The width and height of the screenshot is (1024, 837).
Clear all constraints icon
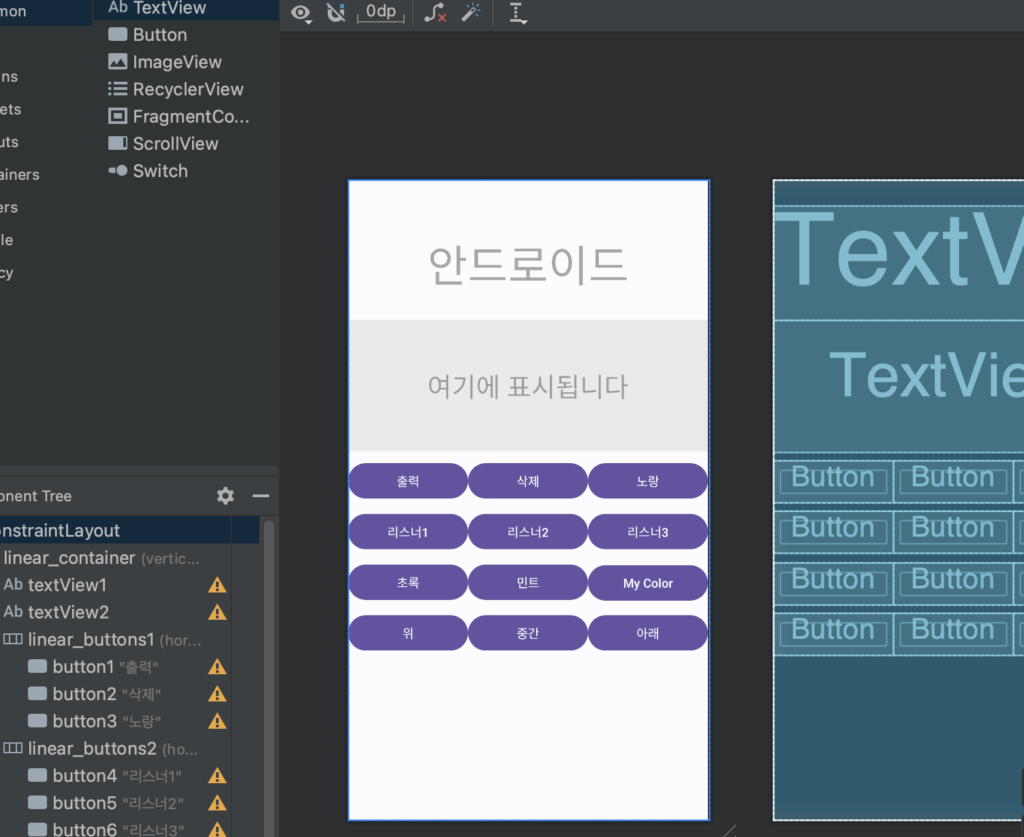(435, 12)
